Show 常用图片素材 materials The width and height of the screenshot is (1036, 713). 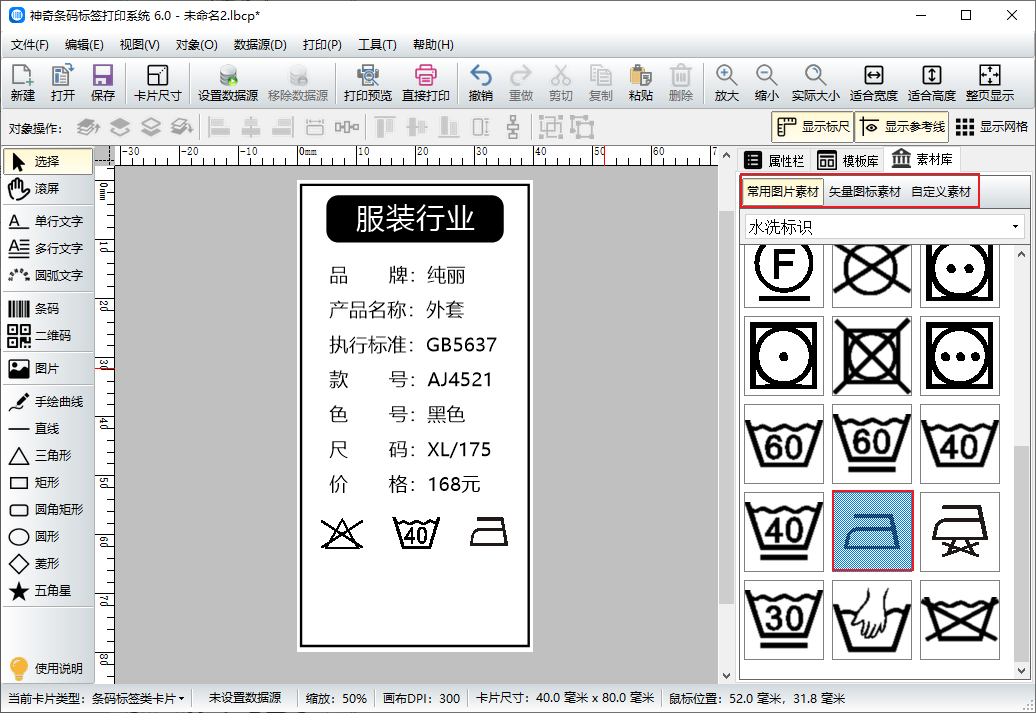point(783,192)
